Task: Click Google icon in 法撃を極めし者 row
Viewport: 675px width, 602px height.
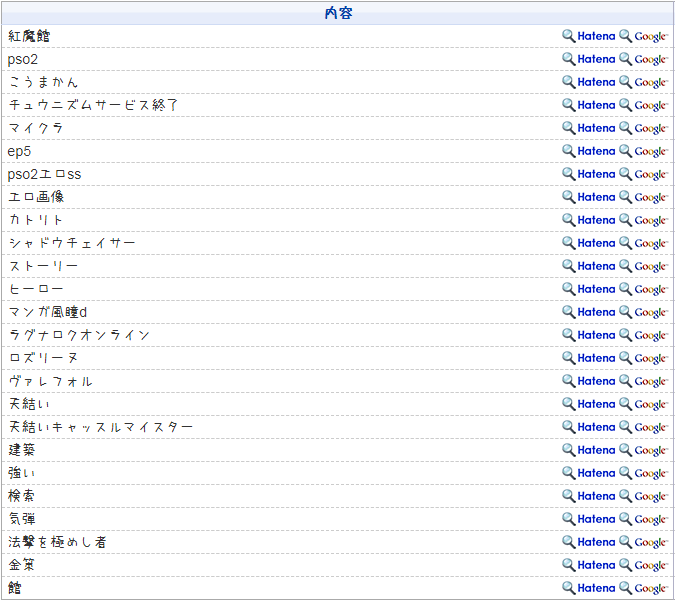Action: [x=643, y=542]
